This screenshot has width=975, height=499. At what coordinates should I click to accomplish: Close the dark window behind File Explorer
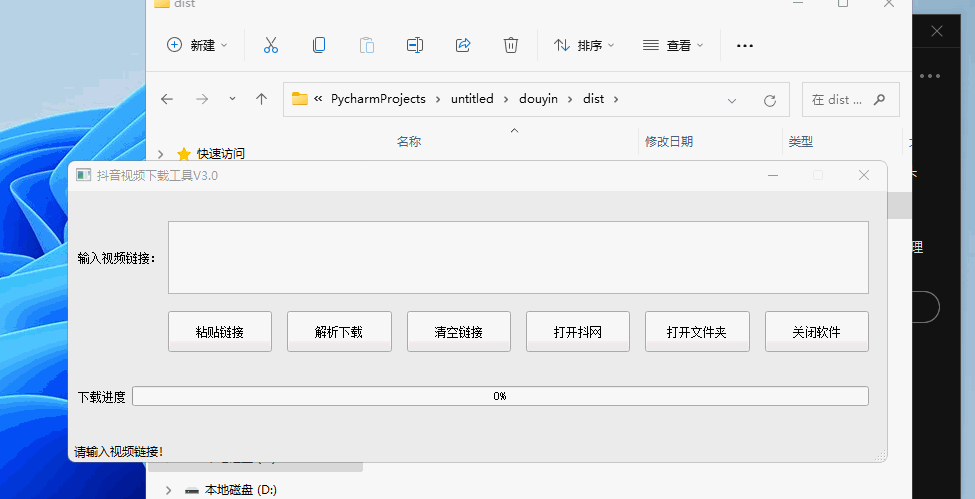coord(937,31)
